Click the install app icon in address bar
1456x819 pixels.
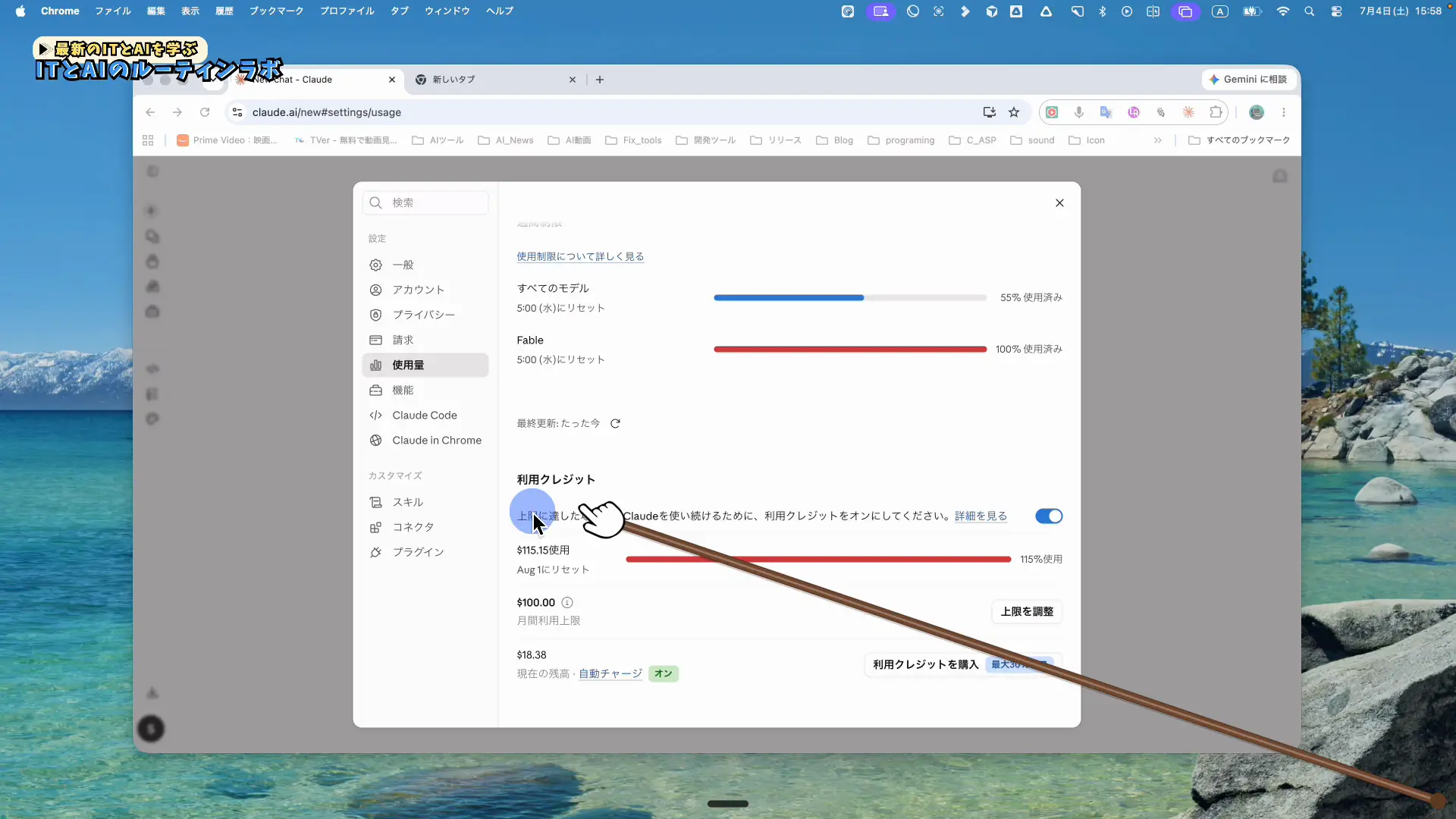click(990, 112)
